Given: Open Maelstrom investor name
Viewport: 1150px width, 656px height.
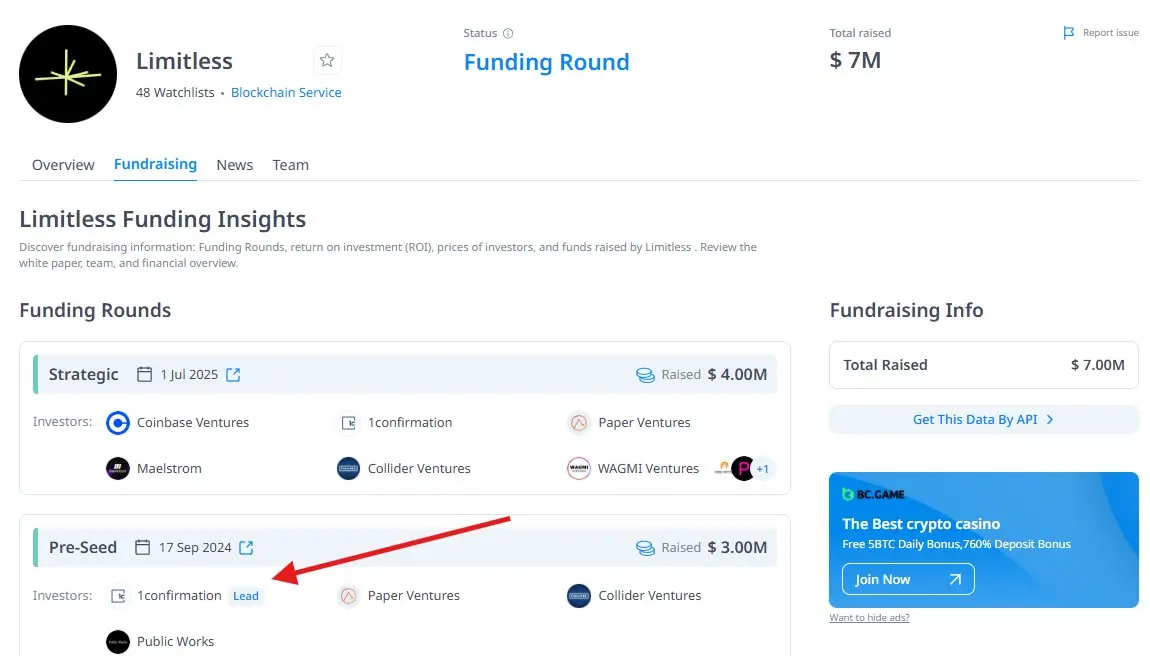Looking at the screenshot, I should pos(169,469).
